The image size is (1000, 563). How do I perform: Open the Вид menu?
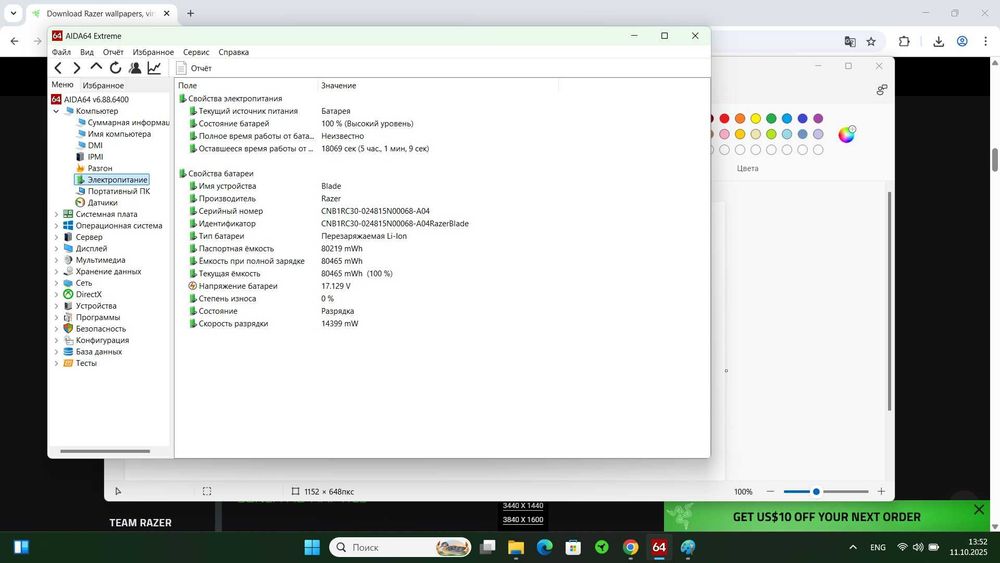pyautogui.click(x=87, y=52)
